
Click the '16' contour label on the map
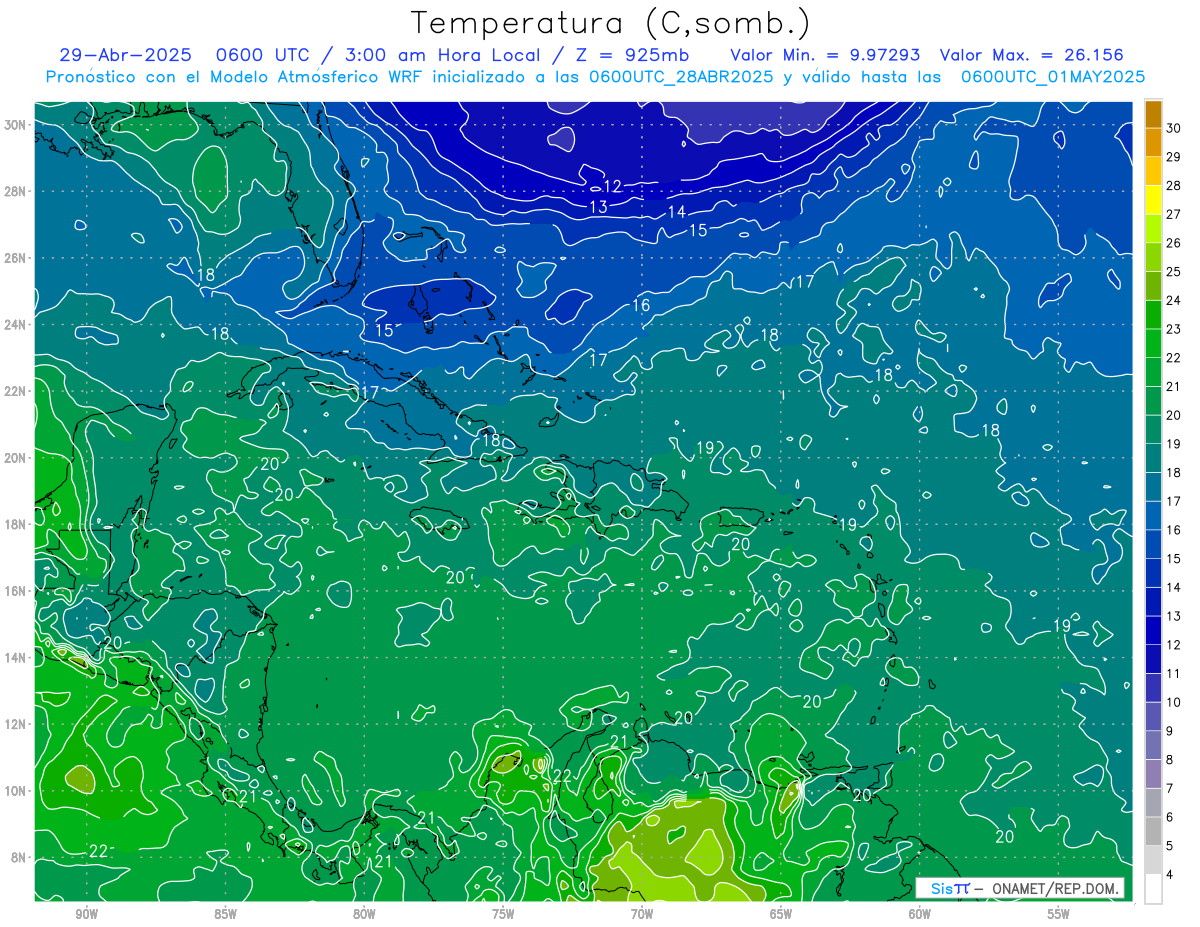[641, 305]
